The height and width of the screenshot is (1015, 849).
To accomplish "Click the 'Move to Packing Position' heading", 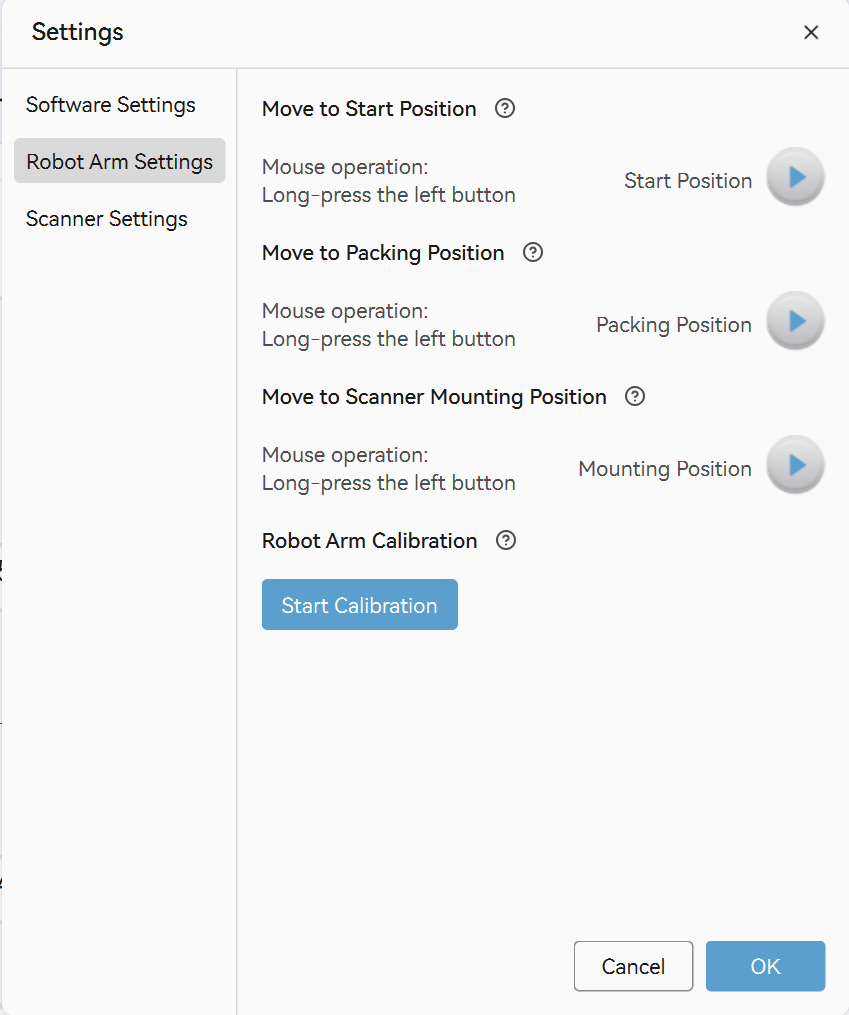I will pyautogui.click(x=383, y=253).
